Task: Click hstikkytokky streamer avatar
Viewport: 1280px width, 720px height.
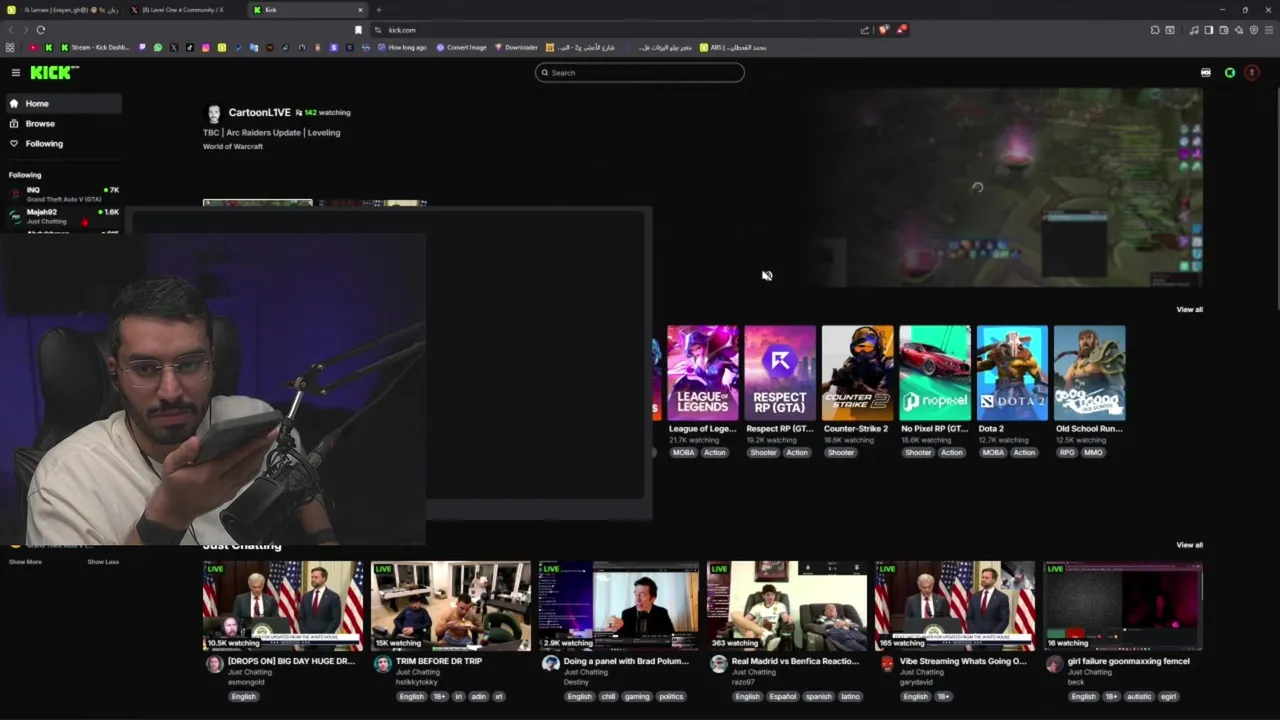Action: tap(382, 664)
